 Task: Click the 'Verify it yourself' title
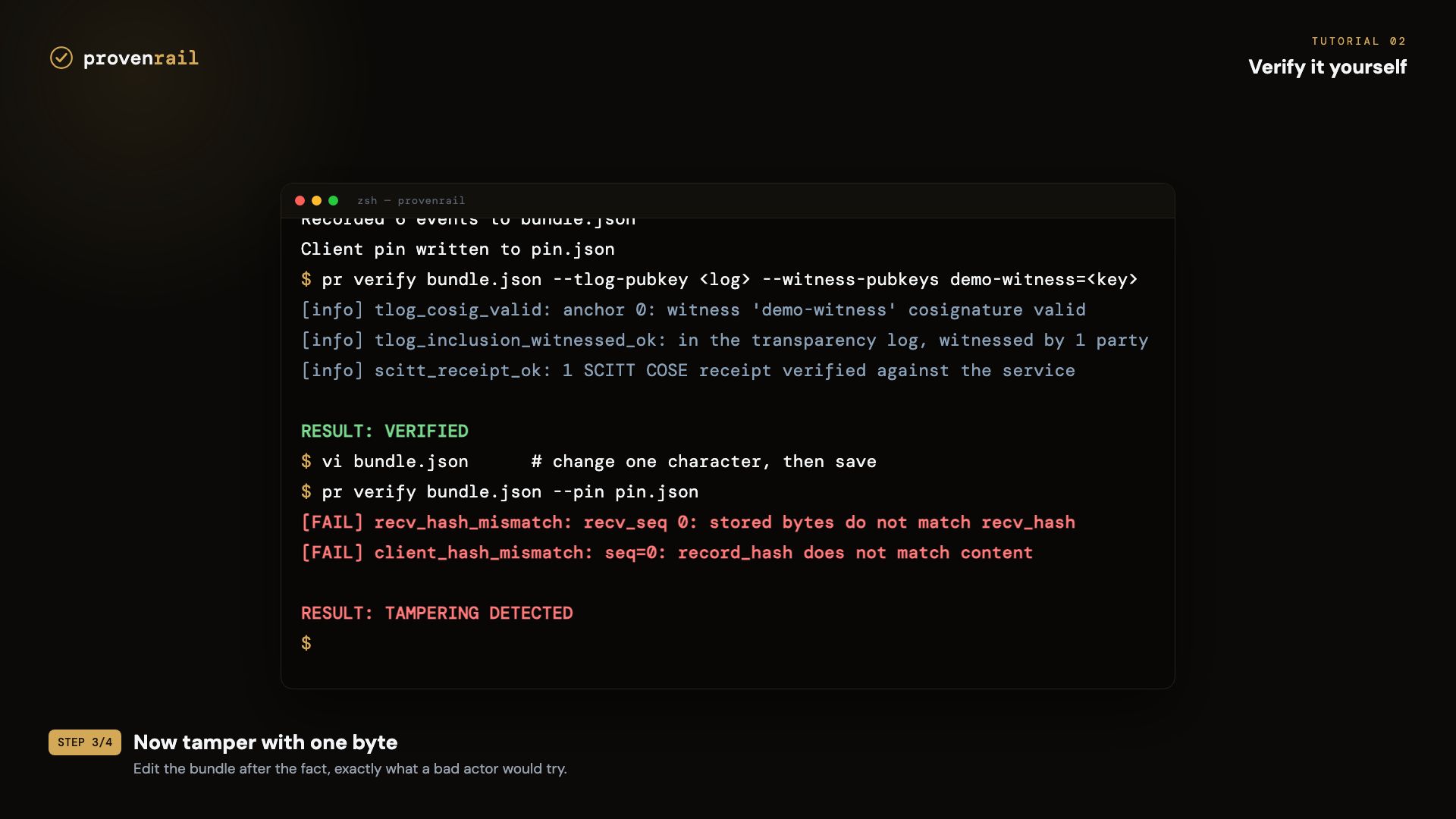(1327, 67)
